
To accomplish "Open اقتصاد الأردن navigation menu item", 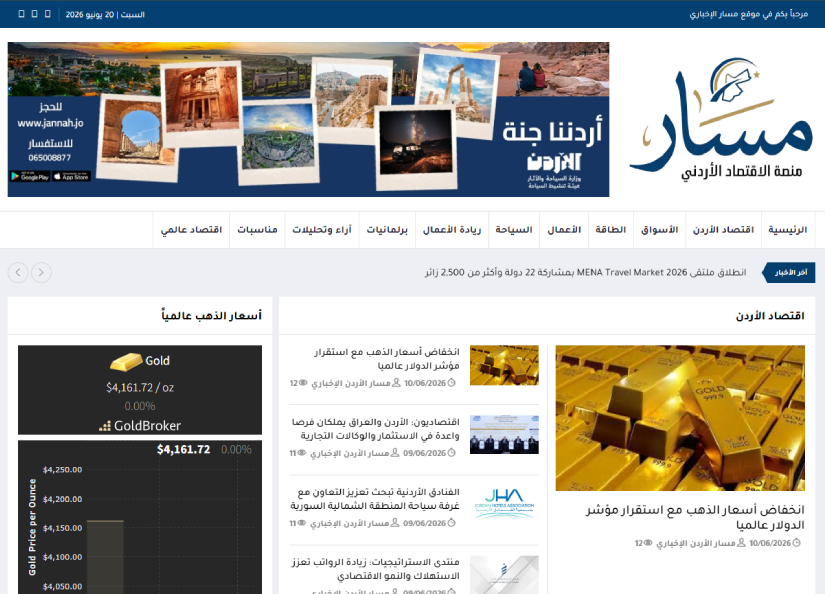I will pos(723,230).
